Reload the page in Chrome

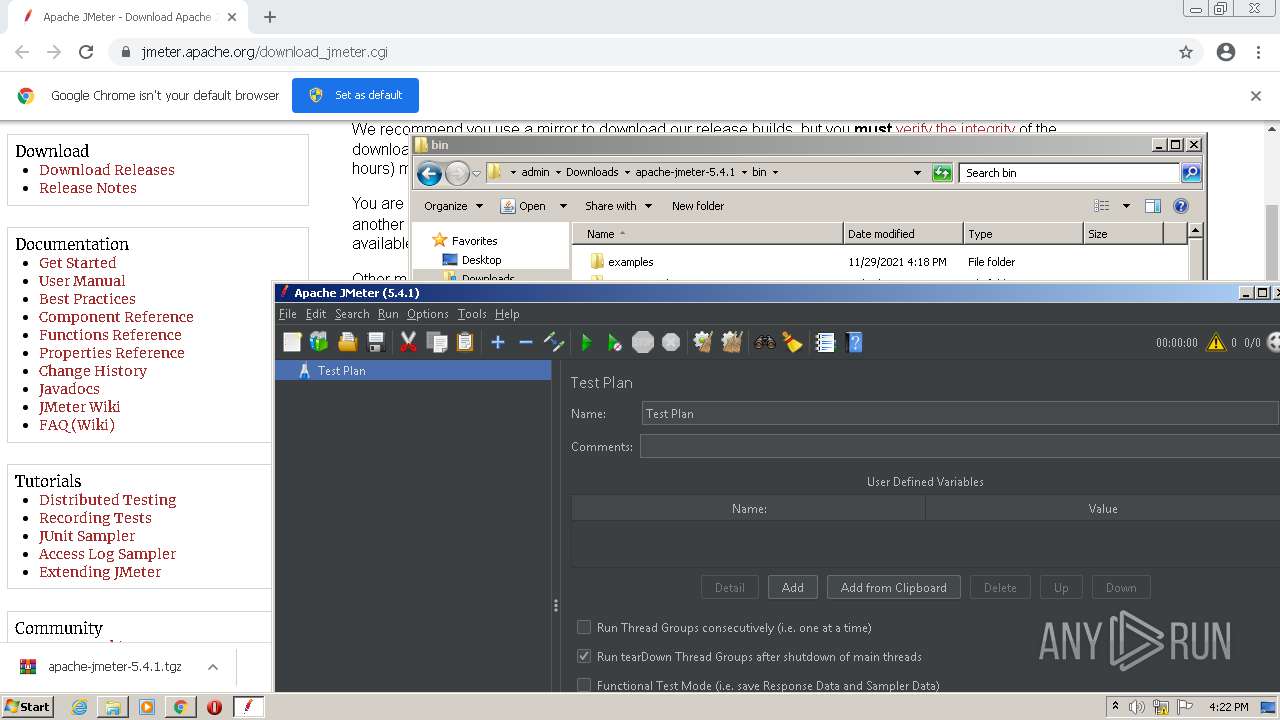86,52
